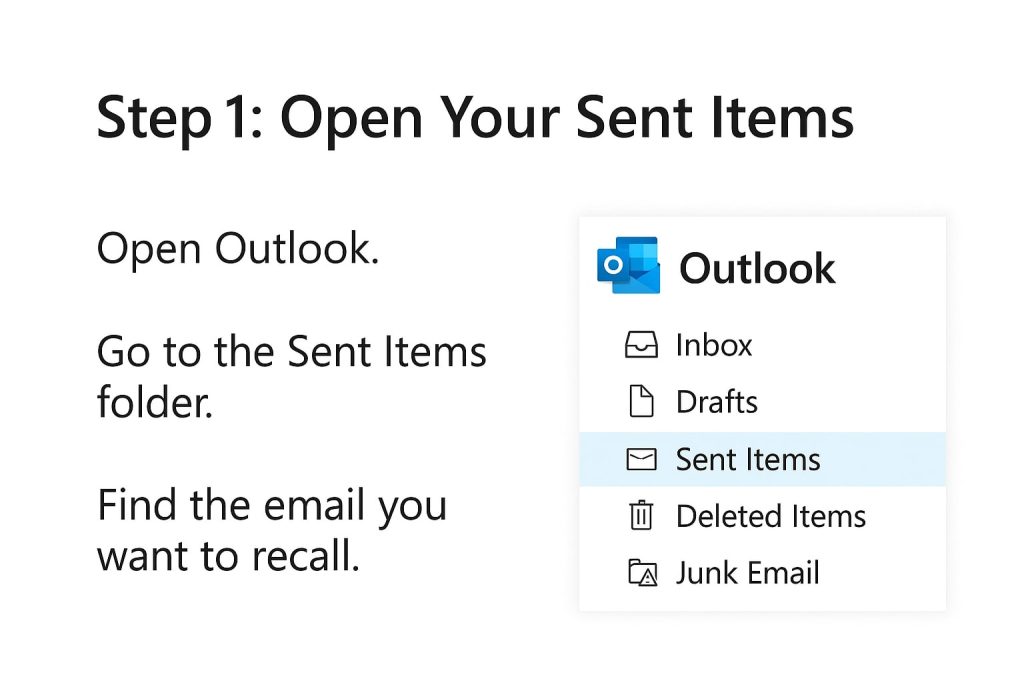Click the "Open Outlook." instruction text
Image resolution: width=1024 pixels, height=683 pixels.
click(238, 249)
